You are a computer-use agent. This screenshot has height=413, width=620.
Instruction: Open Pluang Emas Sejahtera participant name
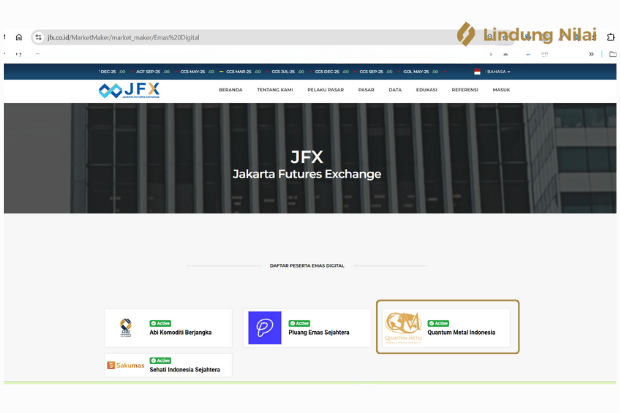[319, 333]
